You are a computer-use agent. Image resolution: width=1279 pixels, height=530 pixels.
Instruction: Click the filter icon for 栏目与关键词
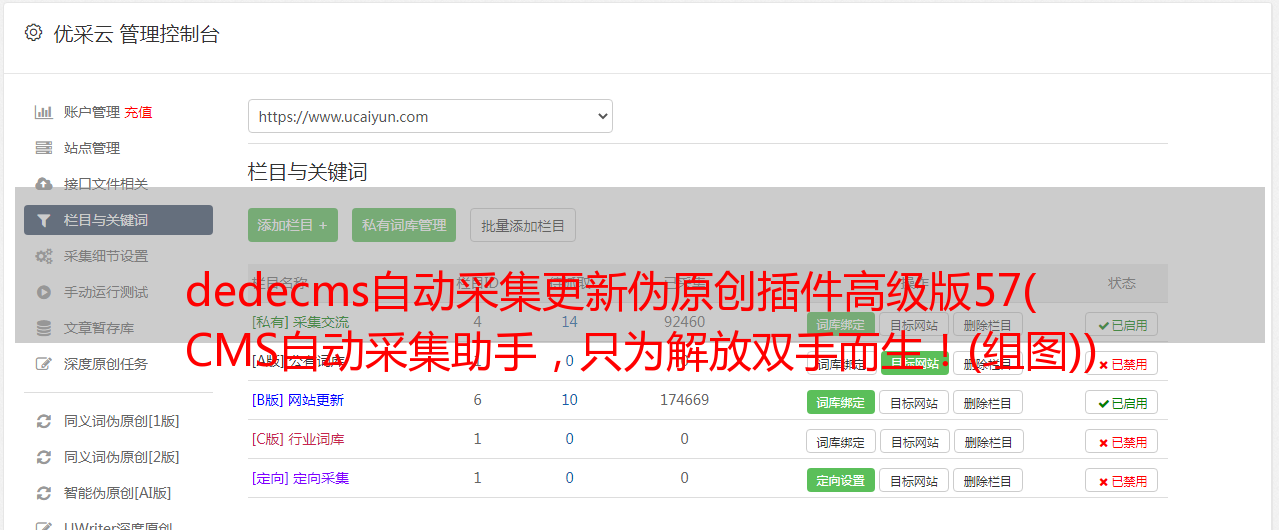tap(43, 220)
